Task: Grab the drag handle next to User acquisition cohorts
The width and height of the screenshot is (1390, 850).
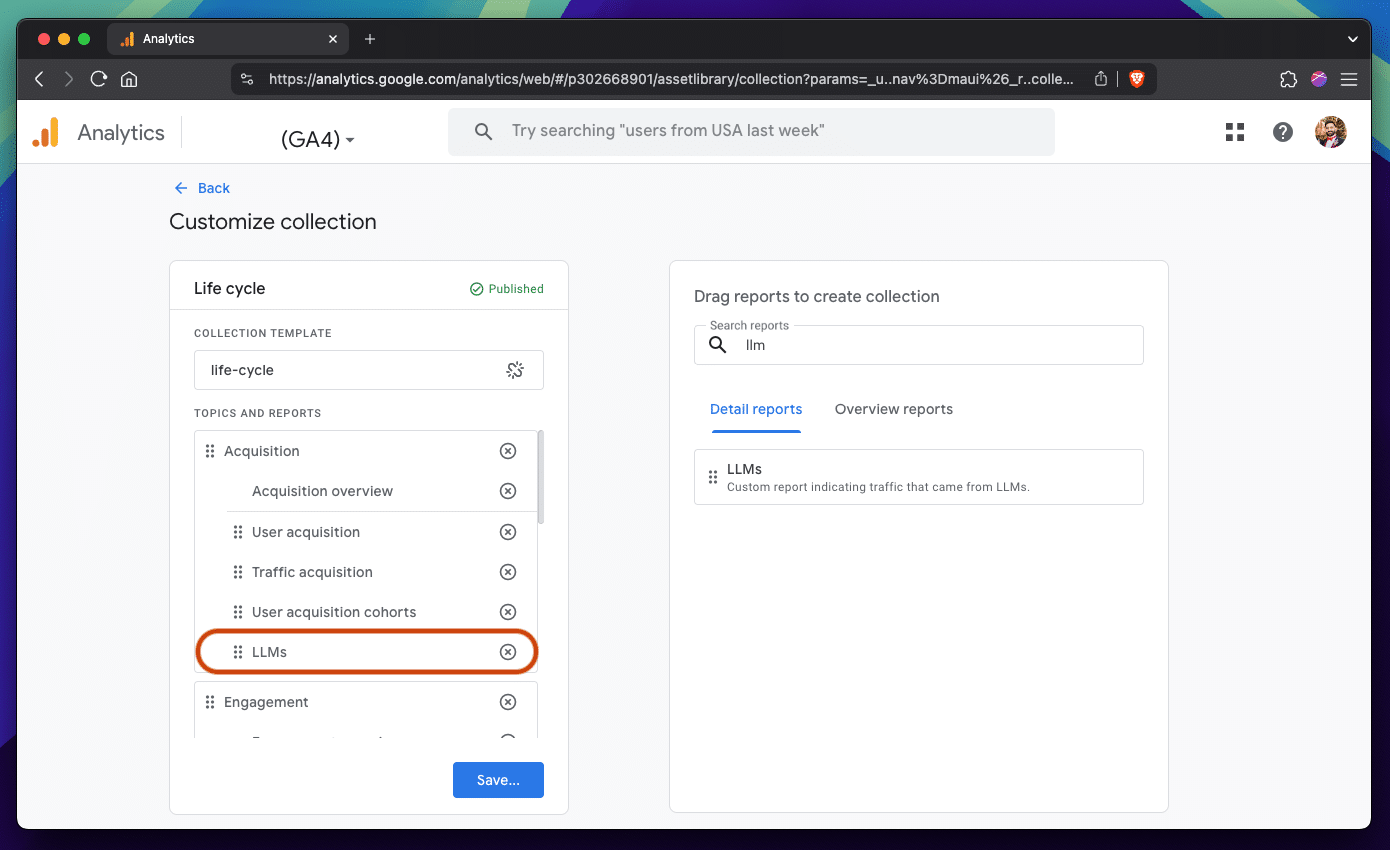Action: pyautogui.click(x=238, y=612)
